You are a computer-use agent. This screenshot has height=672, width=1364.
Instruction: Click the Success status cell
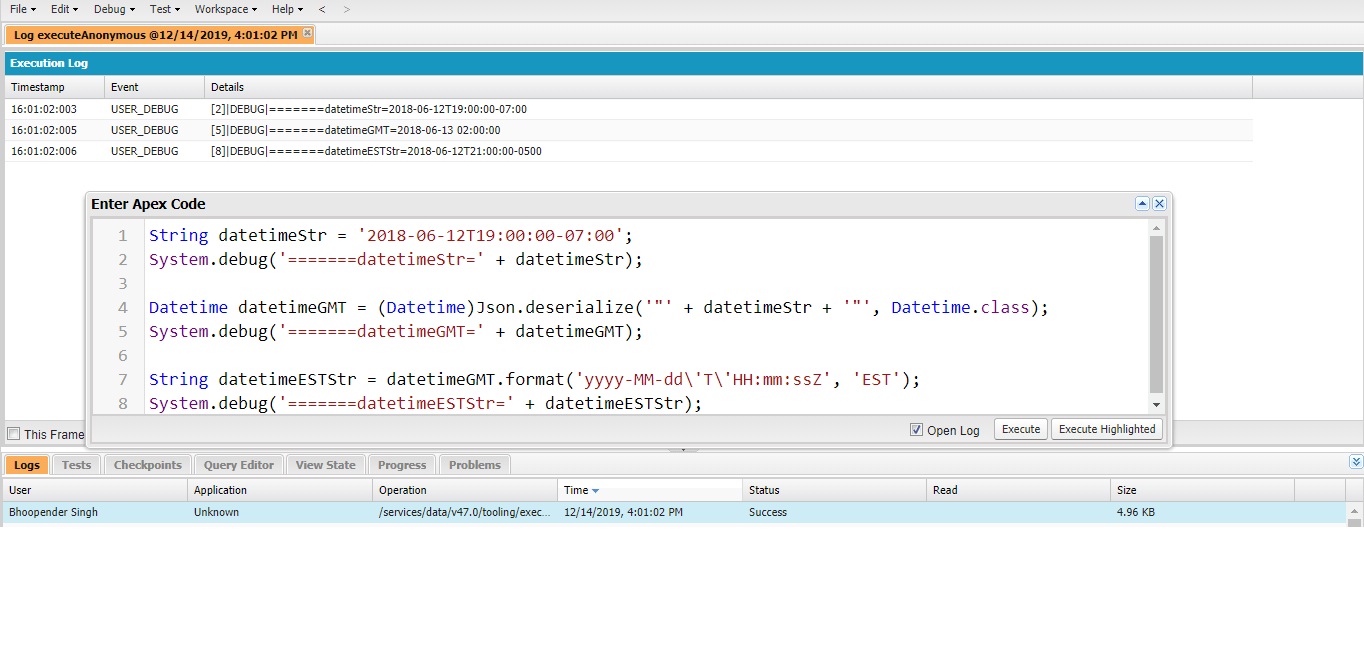[x=768, y=512]
